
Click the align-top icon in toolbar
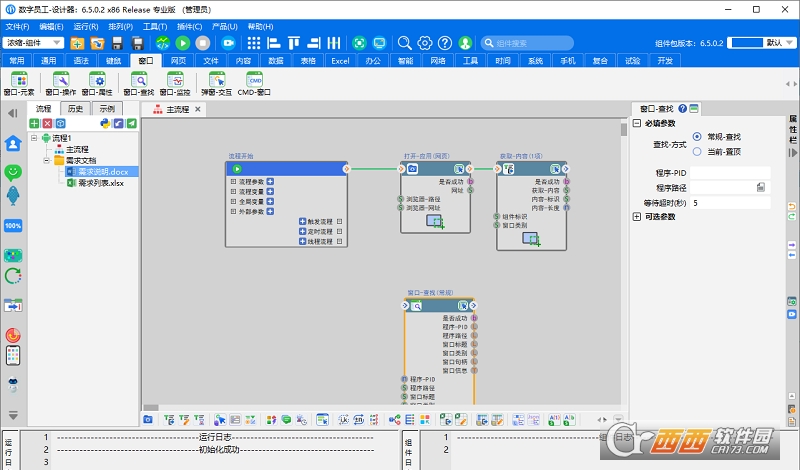click(294, 43)
